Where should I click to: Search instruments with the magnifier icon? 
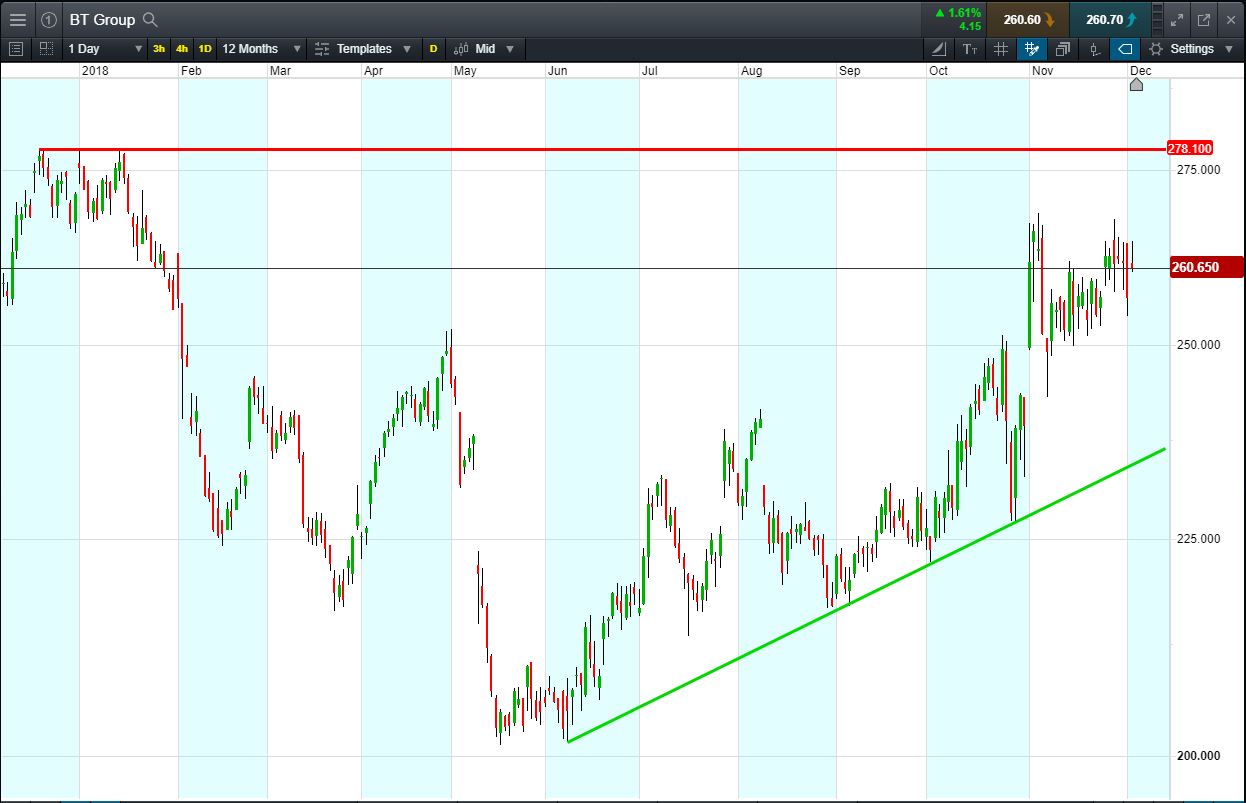point(150,19)
